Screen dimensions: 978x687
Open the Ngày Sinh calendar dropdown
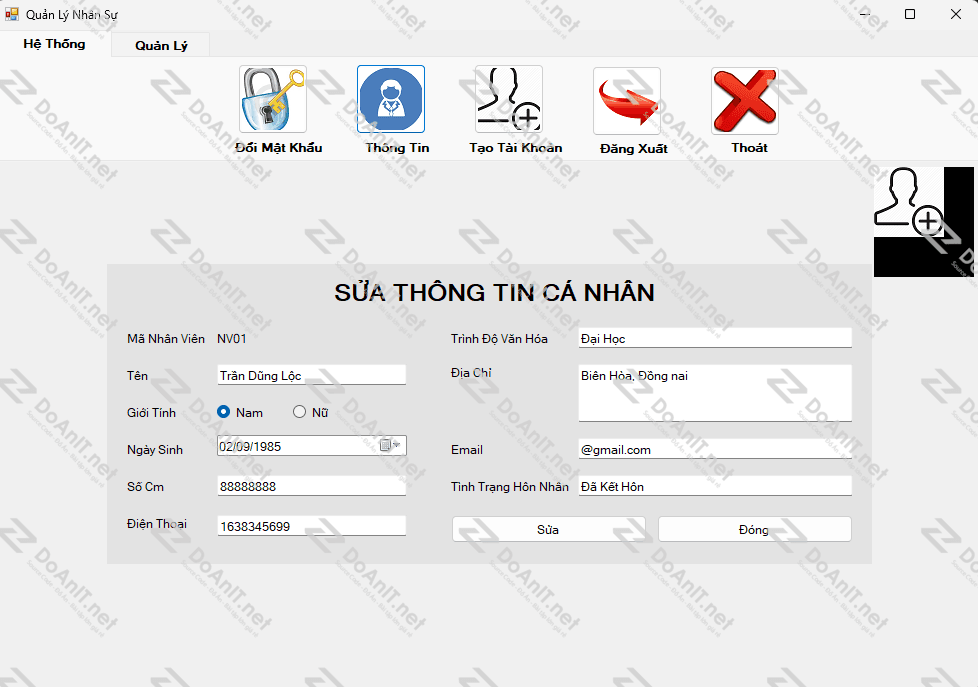coord(390,446)
